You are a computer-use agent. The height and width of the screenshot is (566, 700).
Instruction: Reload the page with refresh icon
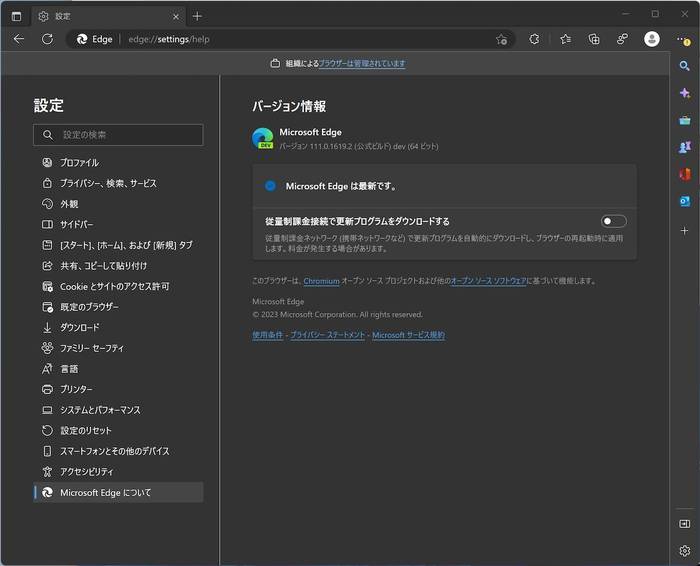[47, 39]
